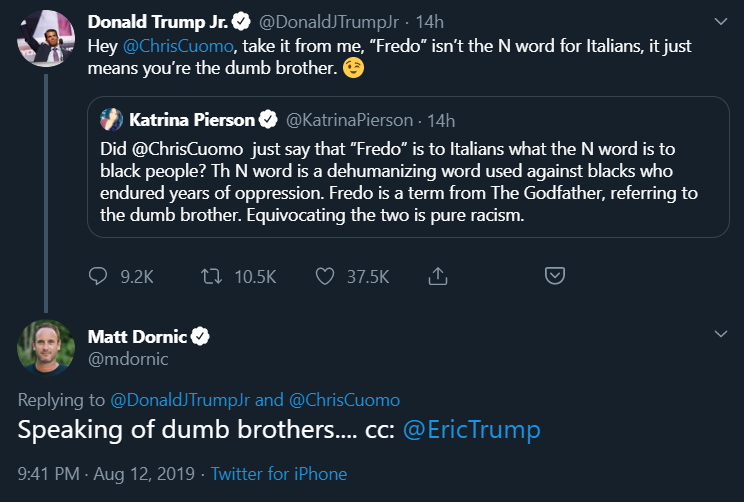Click Matt Dornic's verified badge
Viewport: 744px width, 502px height.
tap(200, 336)
